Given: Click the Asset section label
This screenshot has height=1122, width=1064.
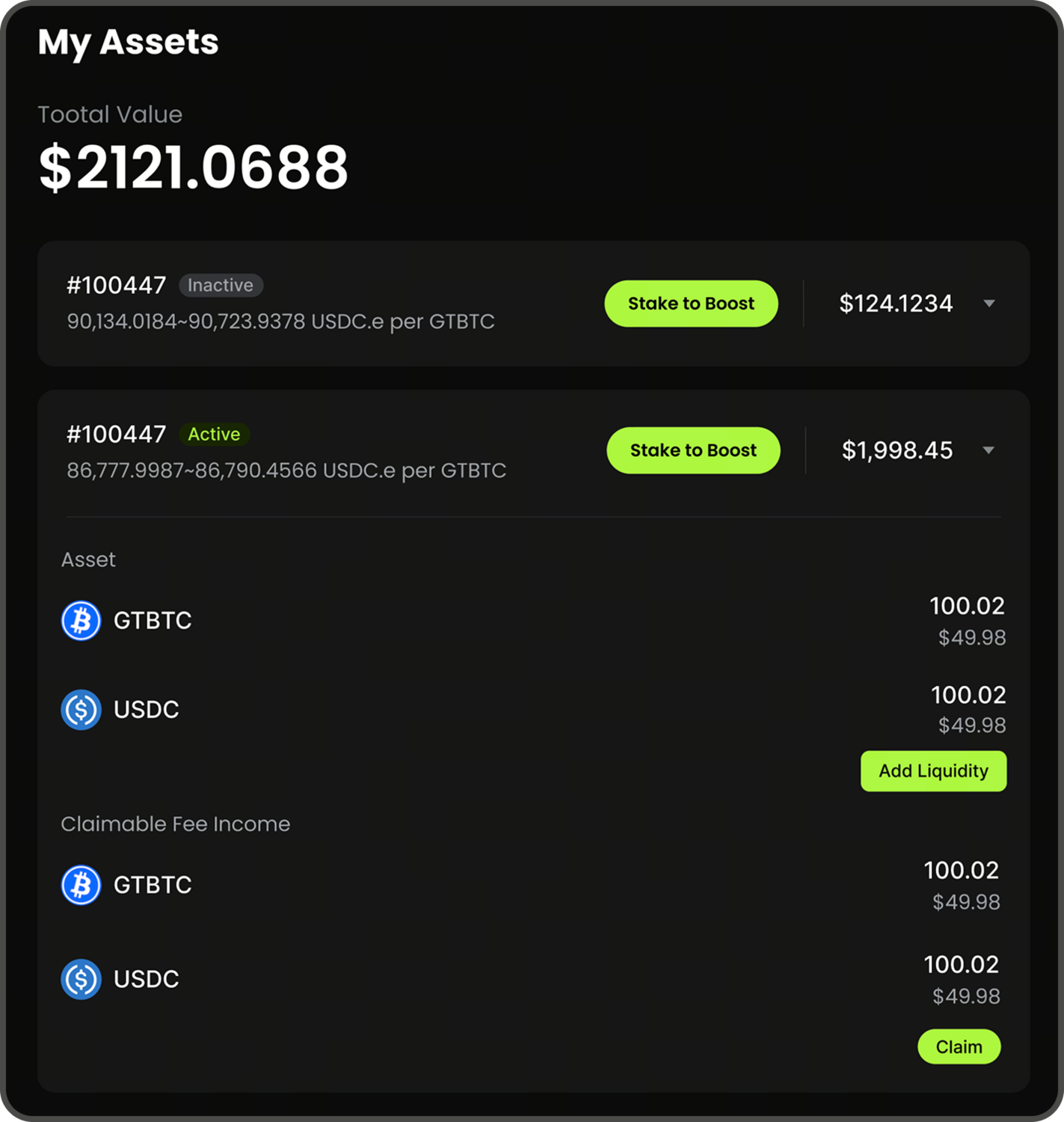Looking at the screenshot, I should [x=88, y=560].
